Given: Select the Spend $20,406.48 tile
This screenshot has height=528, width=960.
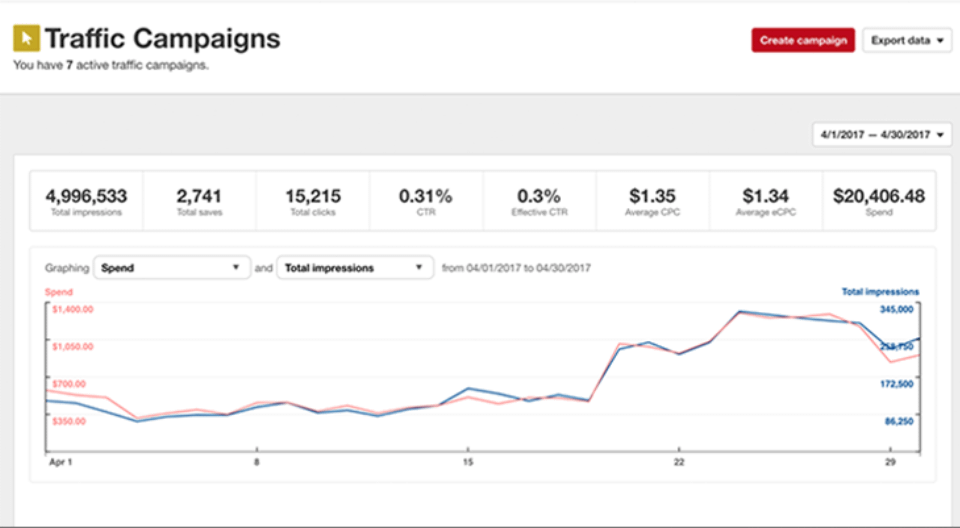Looking at the screenshot, I should pos(879,201).
